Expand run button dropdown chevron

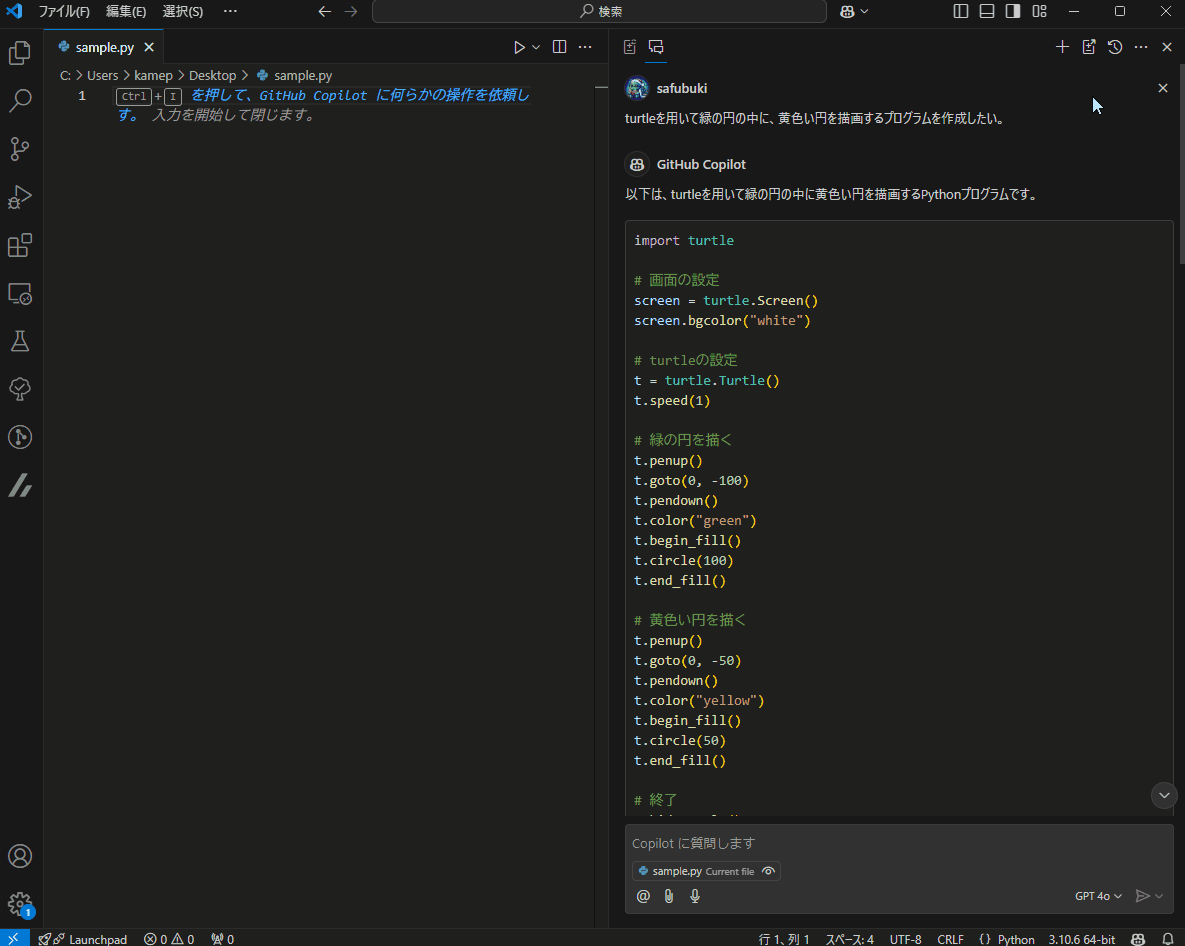click(x=536, y=47)
